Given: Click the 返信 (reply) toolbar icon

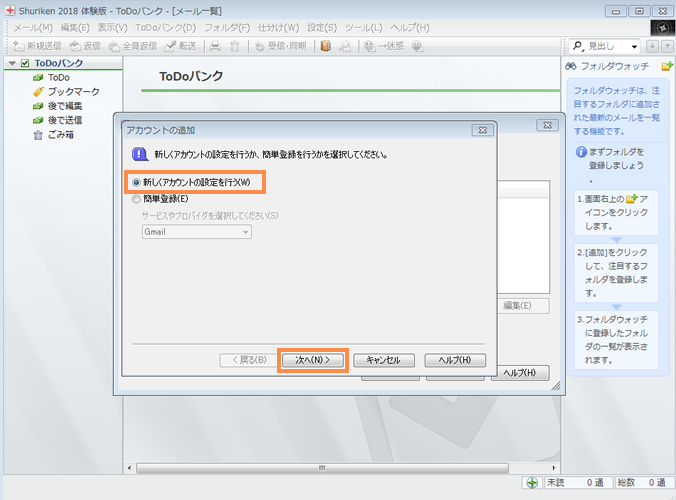Looking at the screenshot, I should point(76,46).
